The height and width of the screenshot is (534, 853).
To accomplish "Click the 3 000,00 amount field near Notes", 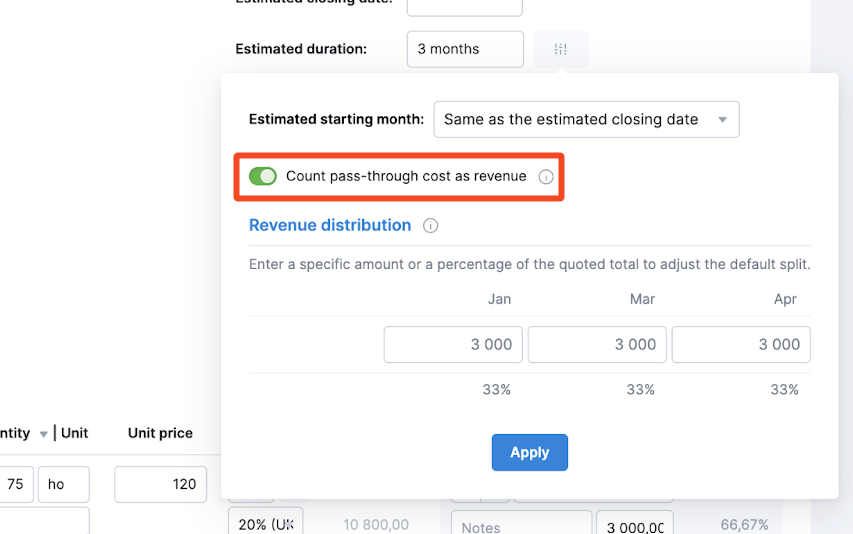I will [x=635, y=525].
